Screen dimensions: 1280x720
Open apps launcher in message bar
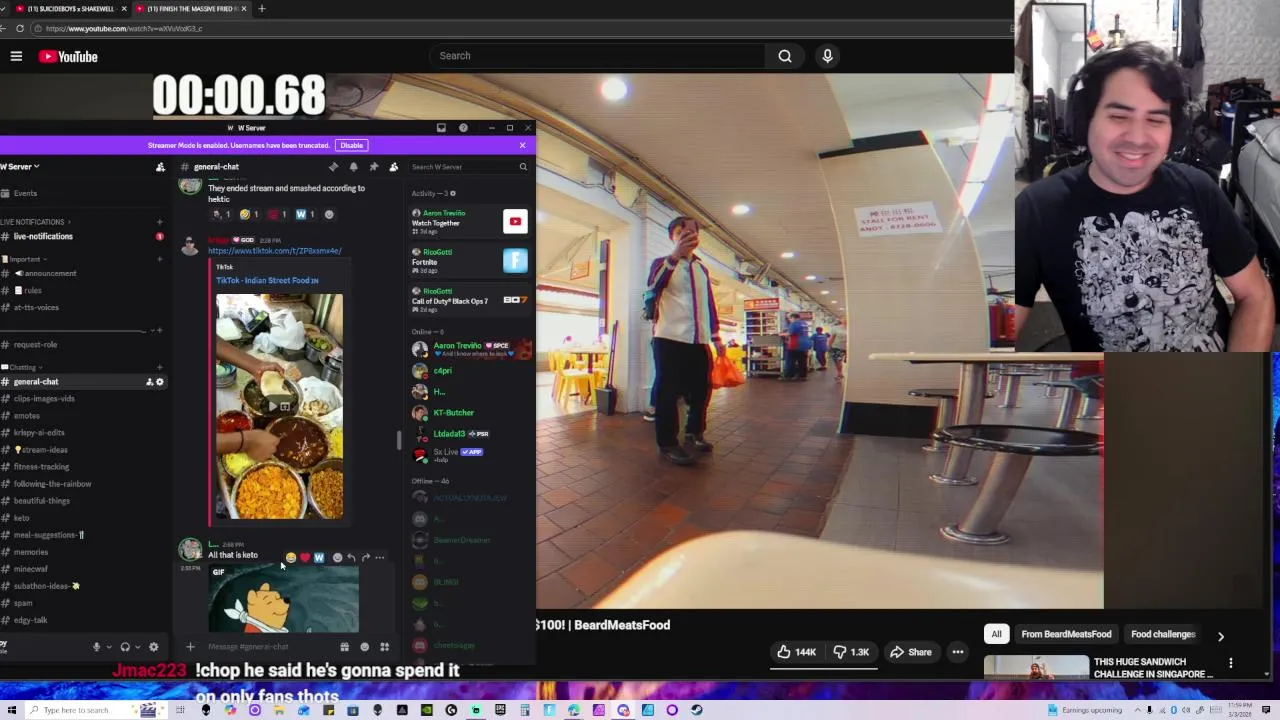tap(384, 647)
